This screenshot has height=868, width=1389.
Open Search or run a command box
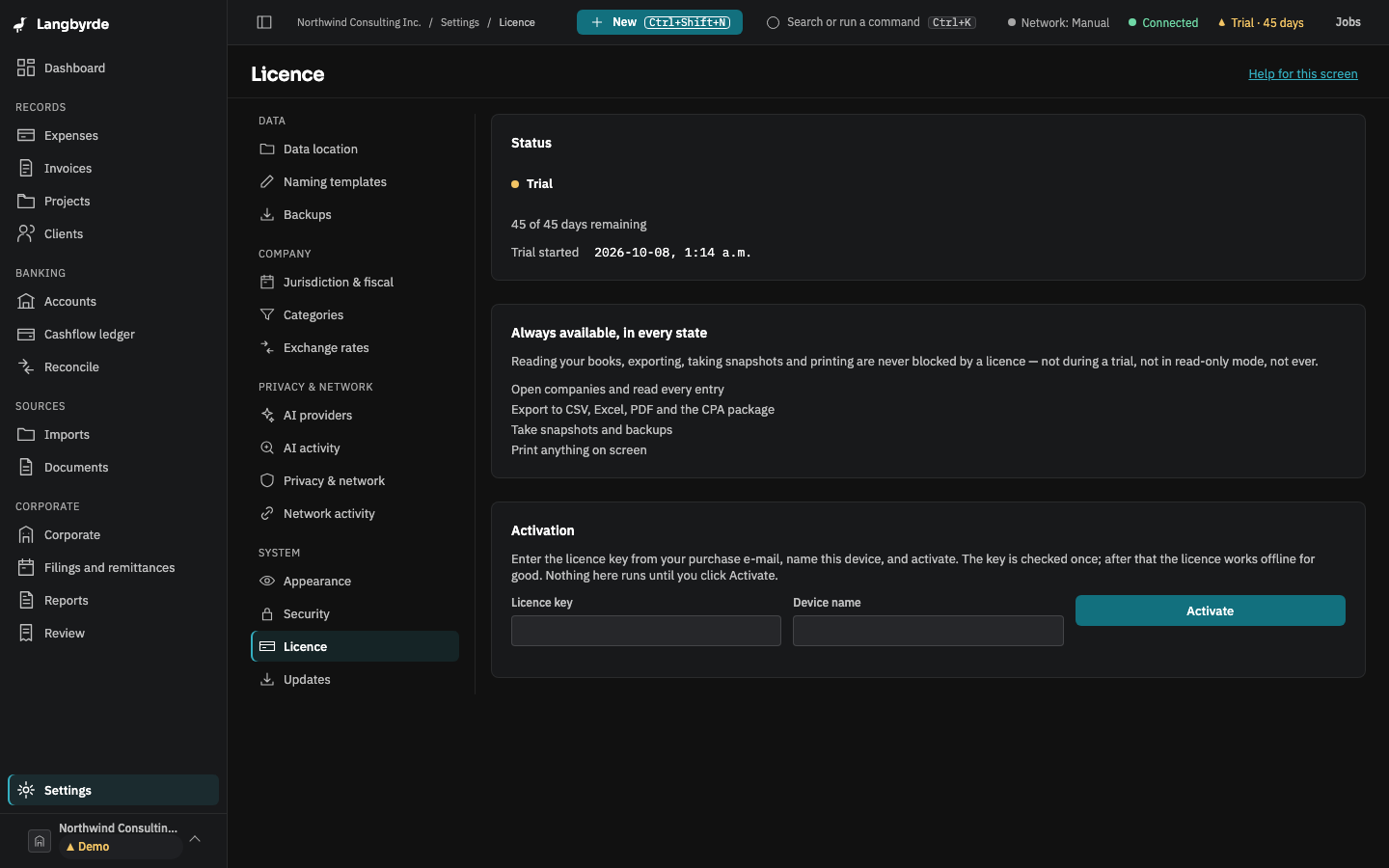tap(871, 22)
